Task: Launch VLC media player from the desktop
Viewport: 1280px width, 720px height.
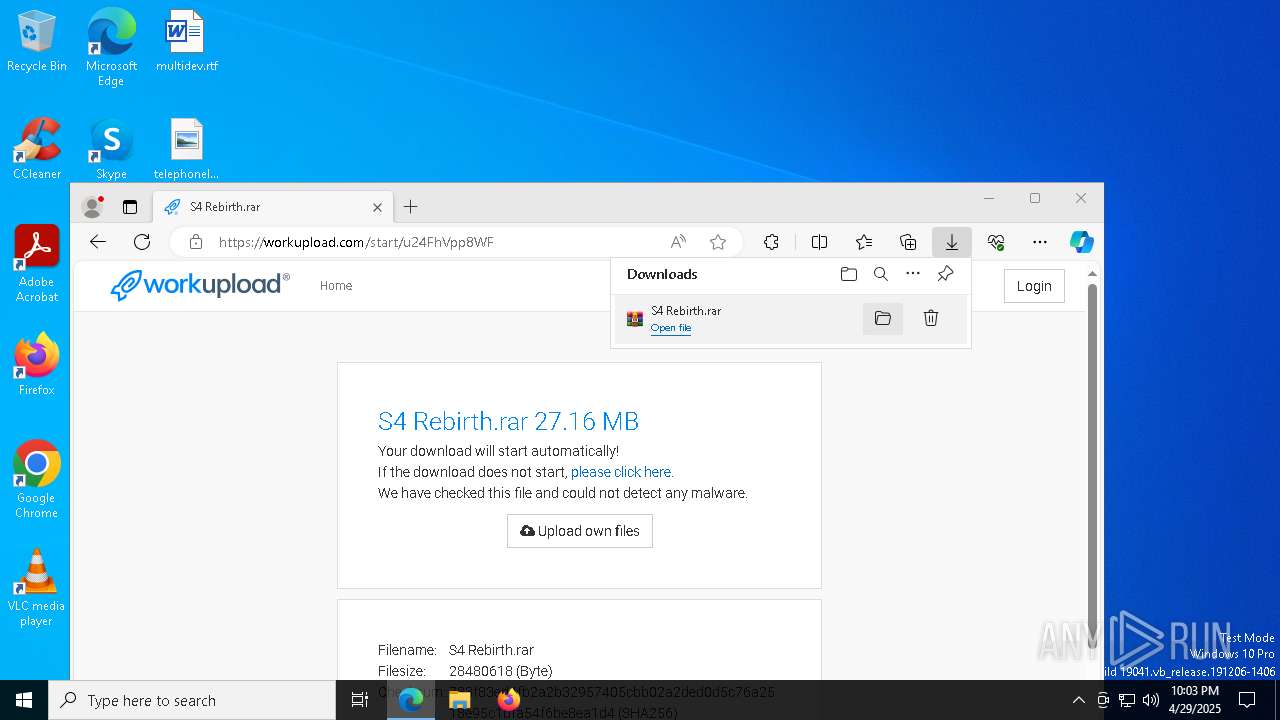Action: 37,588
